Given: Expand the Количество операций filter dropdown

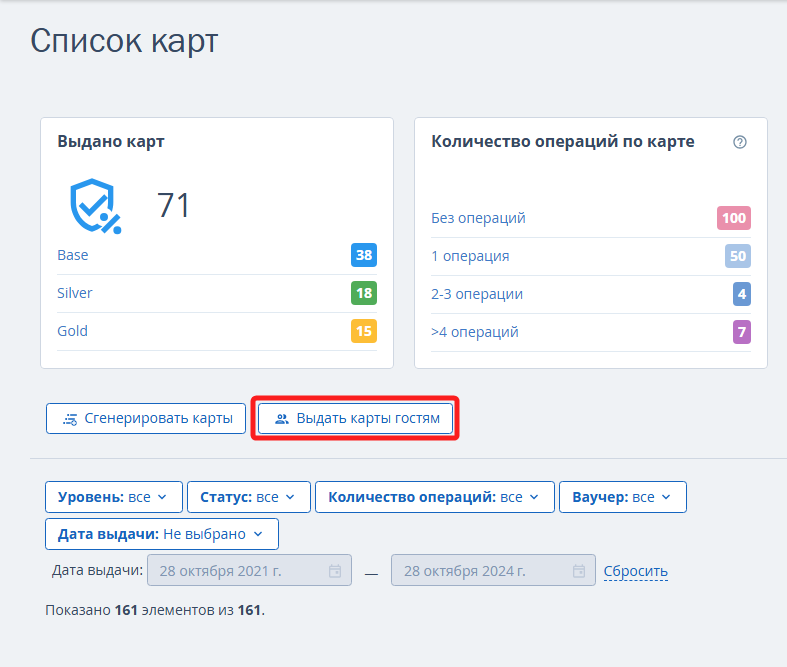Looking at the screenshot, I should pyautogui.click(x=435, y=497).
